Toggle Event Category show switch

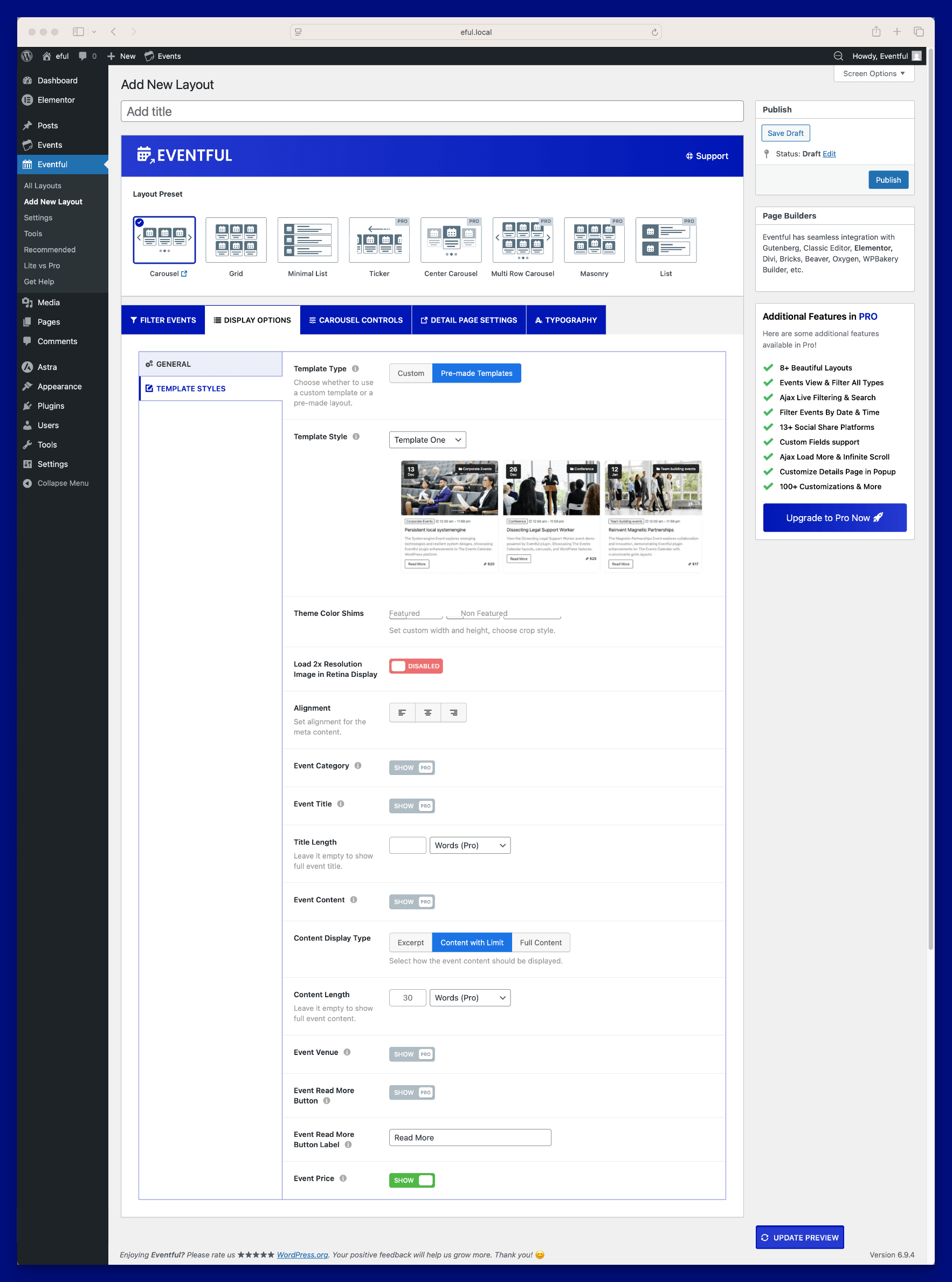pos(411,768)
